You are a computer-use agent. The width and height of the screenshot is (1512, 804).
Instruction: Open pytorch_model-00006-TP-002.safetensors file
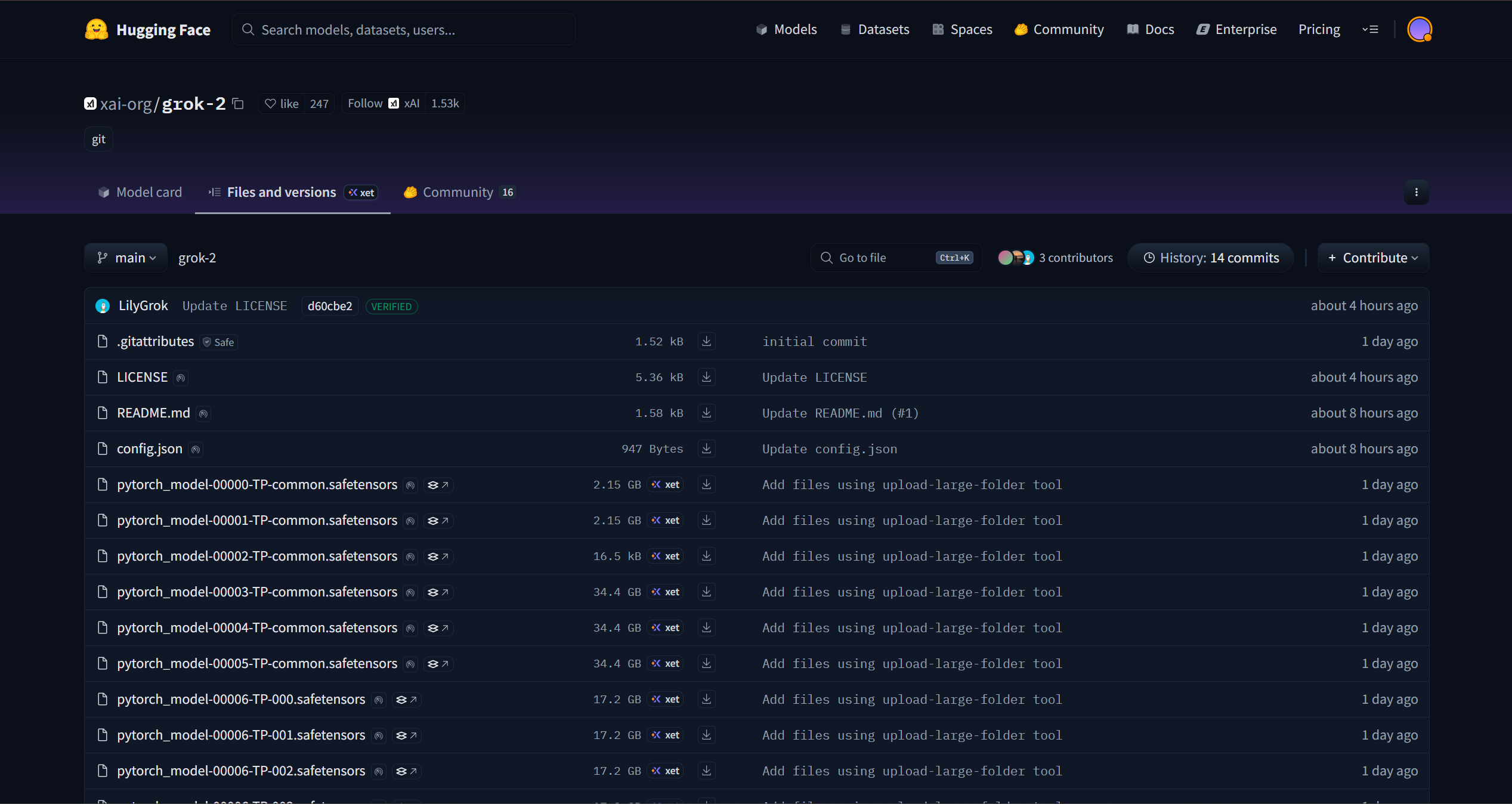[241, 771]
